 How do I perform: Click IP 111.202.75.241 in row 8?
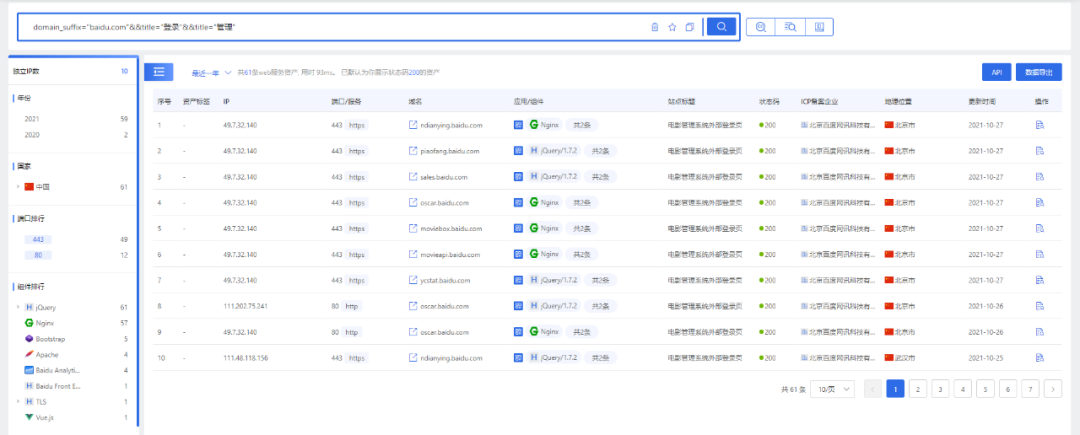point(245,306)
